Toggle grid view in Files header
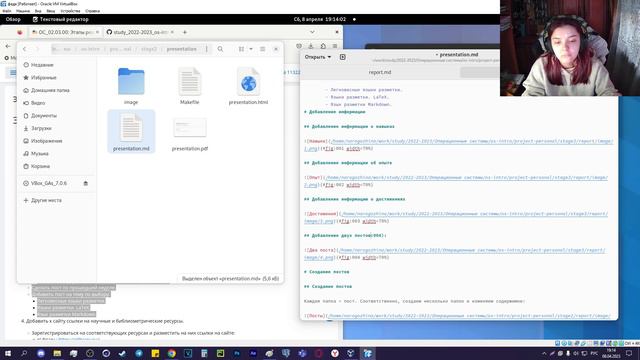Image resolution: width=640 pixels, height=360 pixels. (x=241, y=49)
